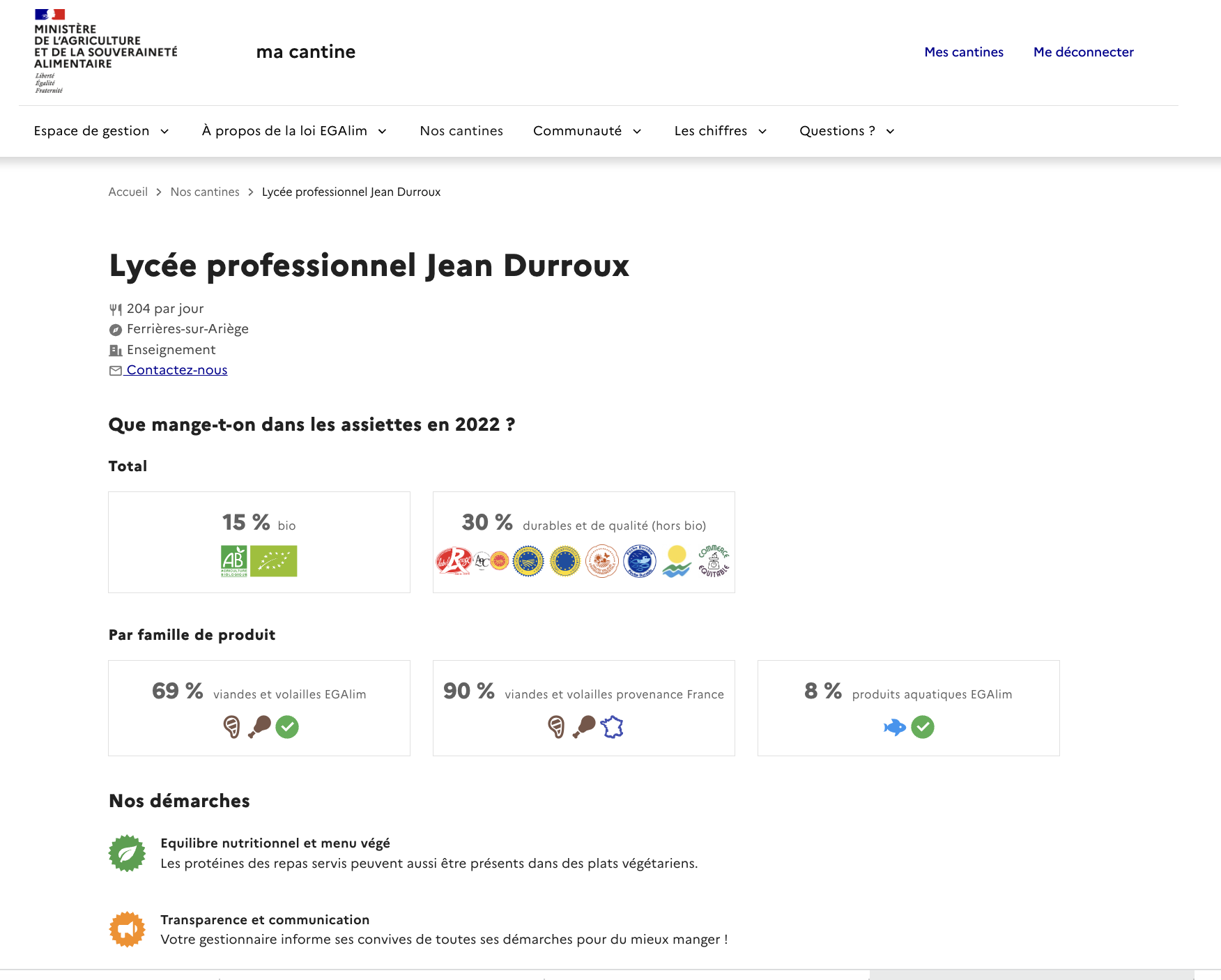Open the Contactez-nous link
This screenshot has width=1221, height=980.
pos(176,370)
